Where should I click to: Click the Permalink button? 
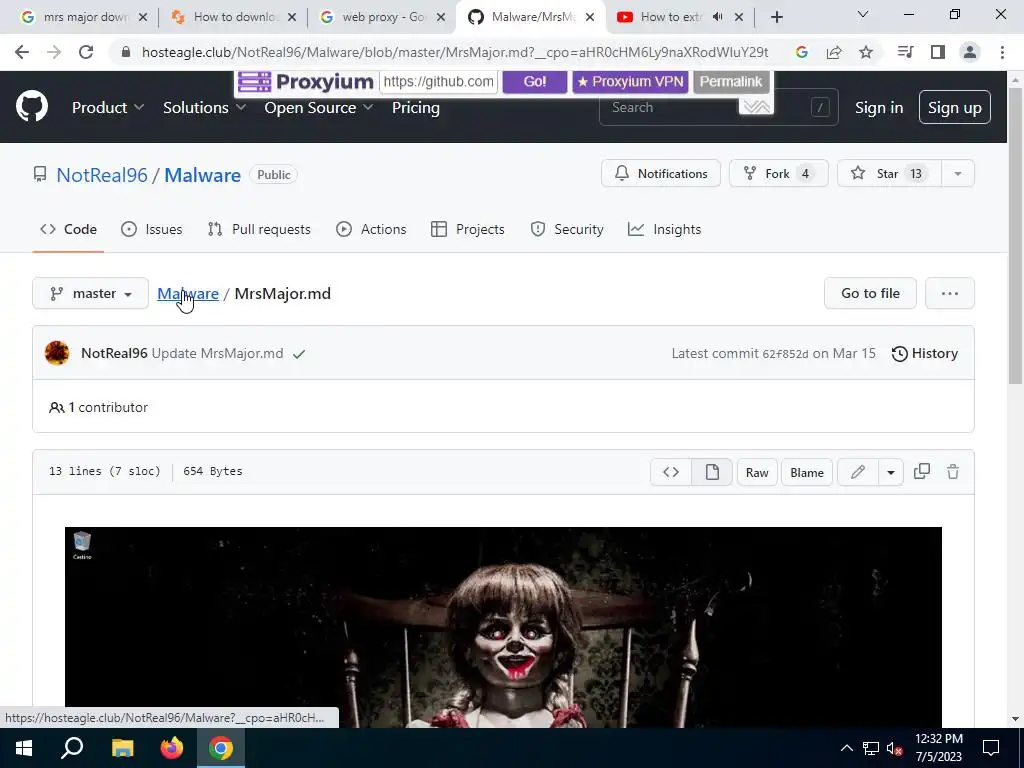731,82
